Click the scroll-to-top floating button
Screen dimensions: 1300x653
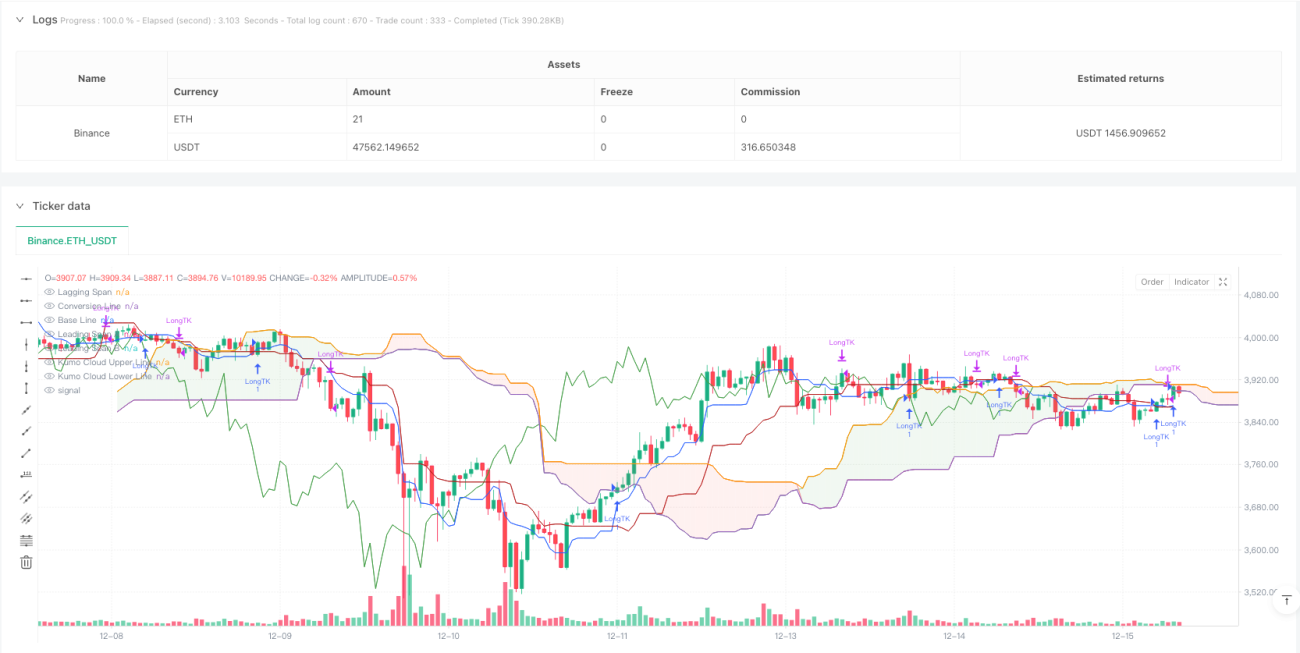pyautogui.click(x=1286, y=599)
